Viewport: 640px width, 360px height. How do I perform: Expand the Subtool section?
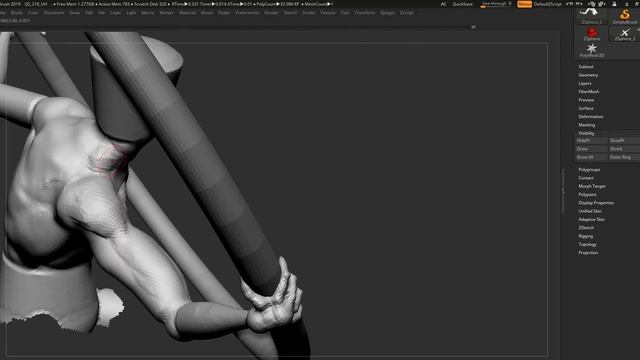coord(586,67)
